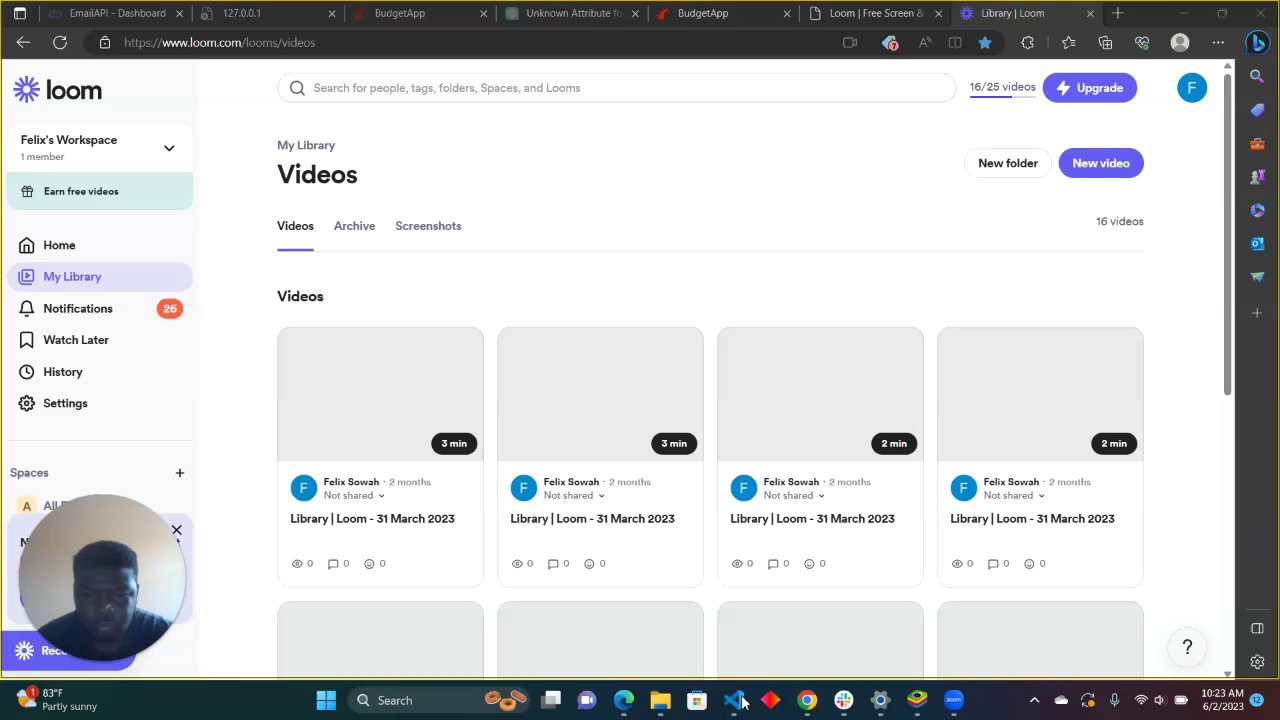Open Edge sidebar settings gear
The width and height of the screenshot is (1280, 720).
(1257, 662)
